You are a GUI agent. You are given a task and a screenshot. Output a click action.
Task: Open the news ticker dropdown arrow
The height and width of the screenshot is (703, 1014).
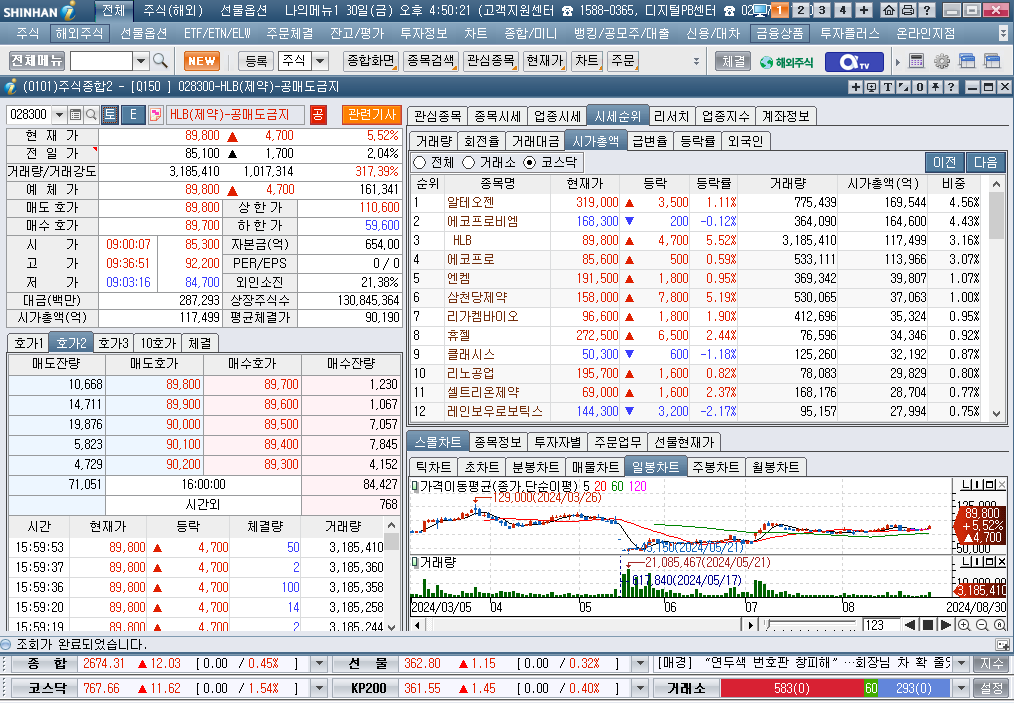pyautogui.click(x=962, y=664)
